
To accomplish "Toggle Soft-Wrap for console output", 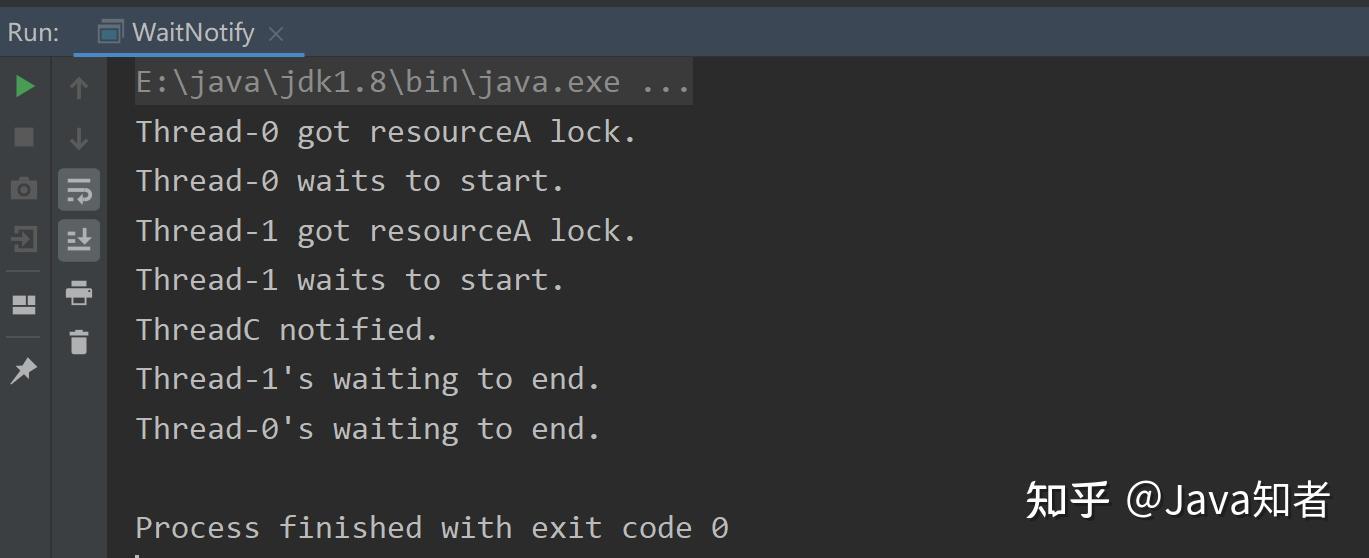I will 79,189.
